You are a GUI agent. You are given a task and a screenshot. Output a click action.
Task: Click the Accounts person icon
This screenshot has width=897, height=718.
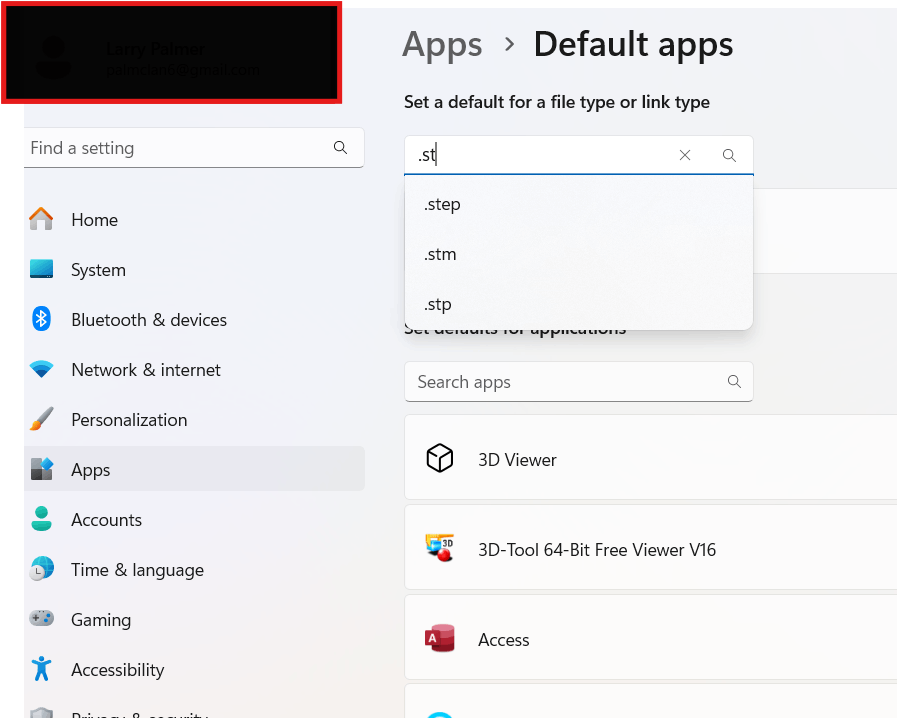point(41,519)
